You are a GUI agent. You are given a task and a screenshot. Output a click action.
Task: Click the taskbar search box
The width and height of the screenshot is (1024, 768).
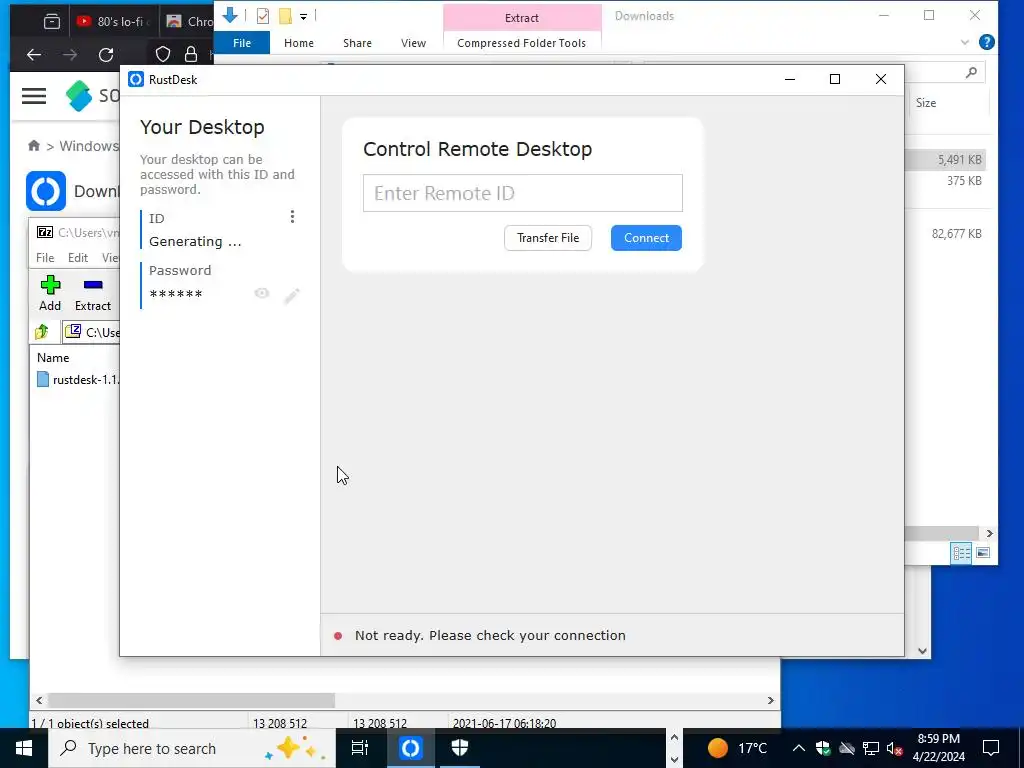192,748
